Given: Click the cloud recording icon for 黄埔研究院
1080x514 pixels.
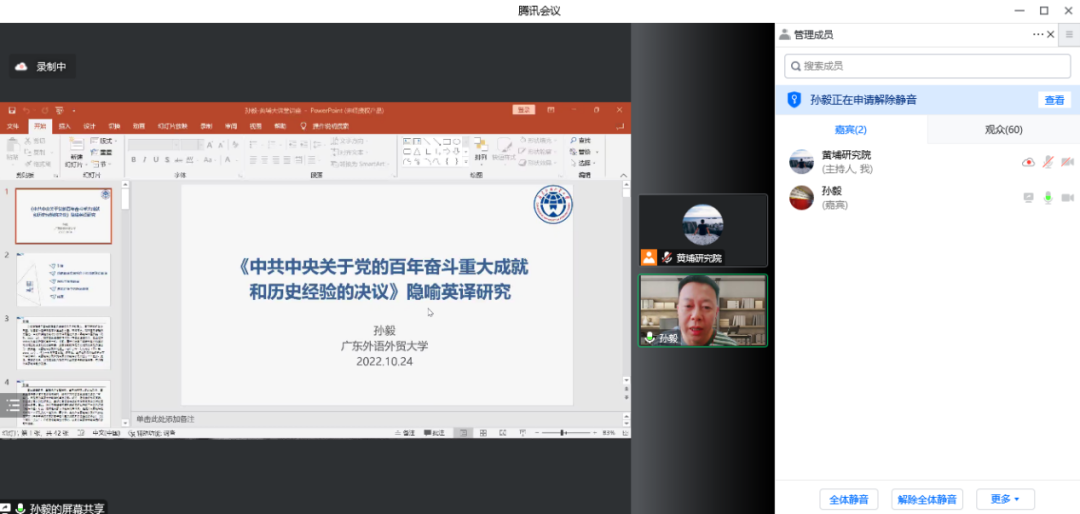Looking at the screenshot, I should pyautogui.click(x=1027, y=162).
